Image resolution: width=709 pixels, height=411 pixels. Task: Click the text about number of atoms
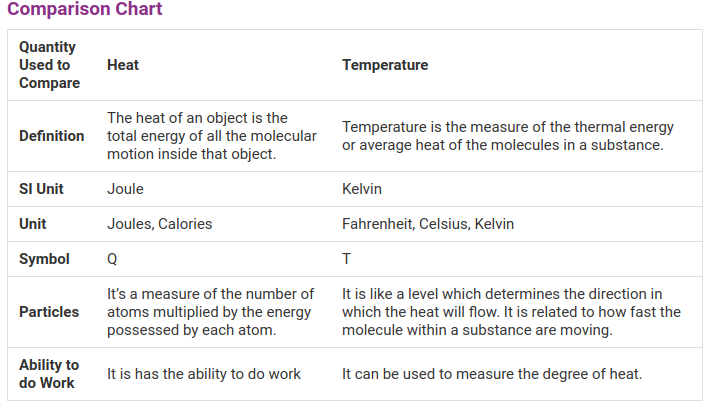(210, 312)
